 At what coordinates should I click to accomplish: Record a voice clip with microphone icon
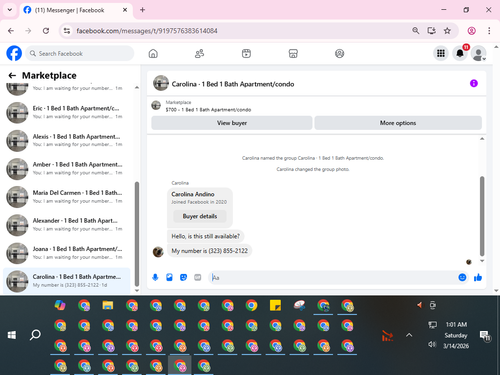(x=155, y=277)
